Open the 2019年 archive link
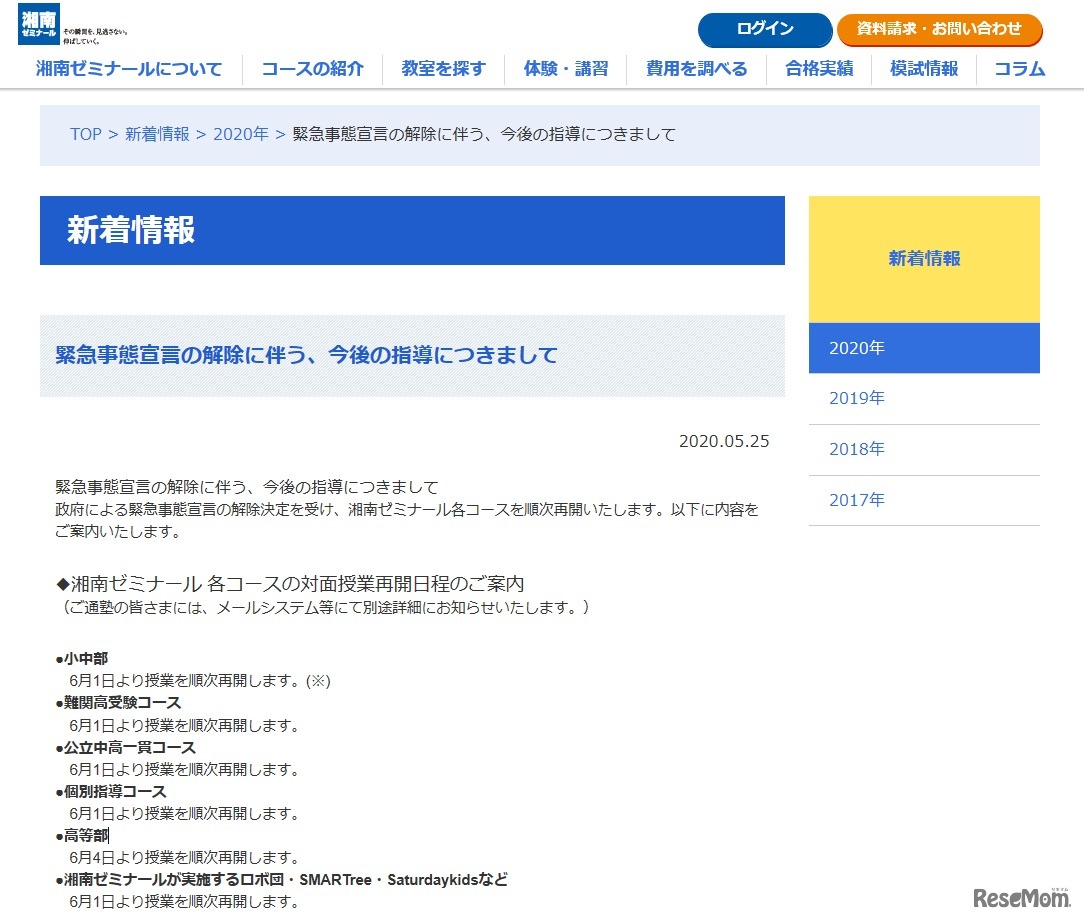 (x=856, y=398)
